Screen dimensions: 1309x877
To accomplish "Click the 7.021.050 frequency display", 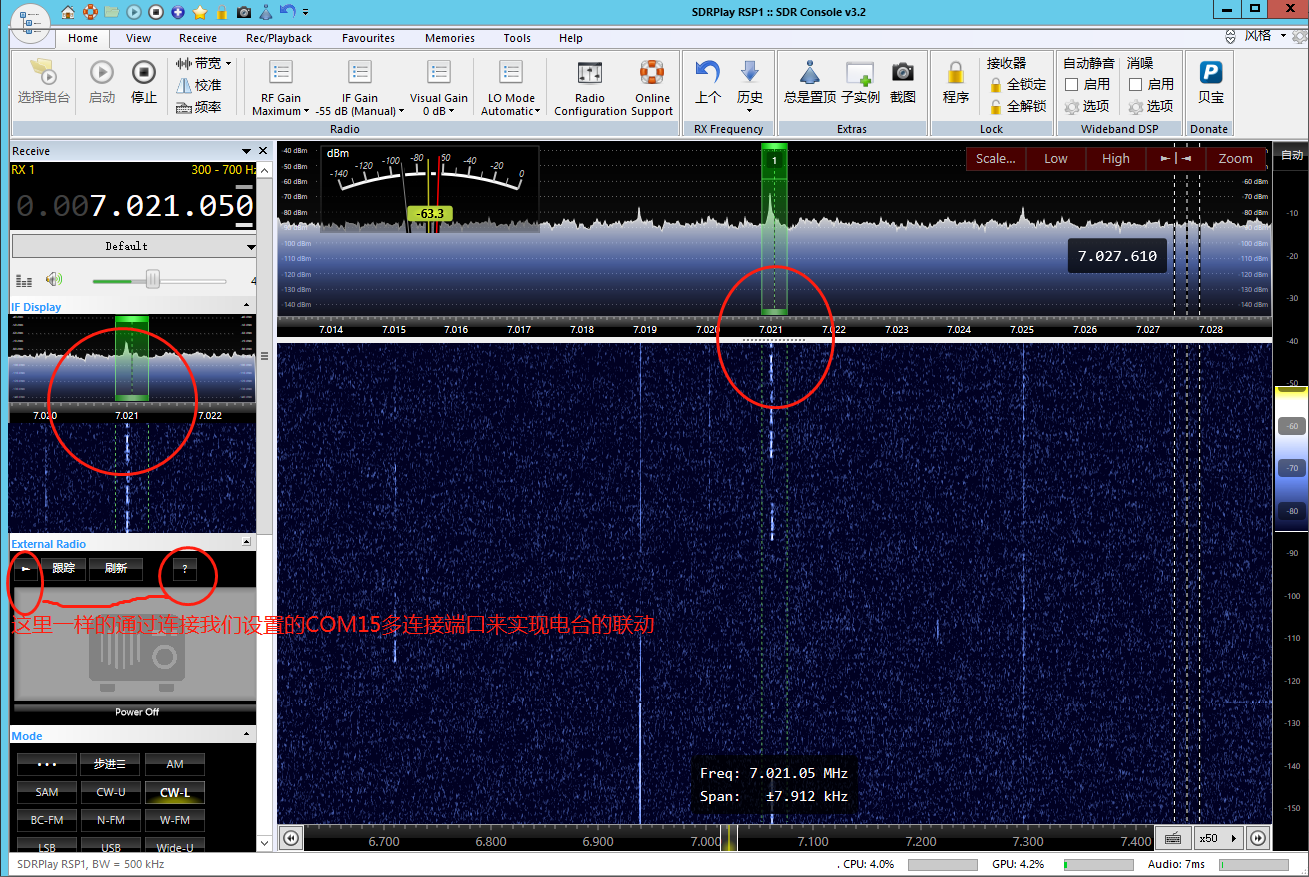I will tap(134, 206).
